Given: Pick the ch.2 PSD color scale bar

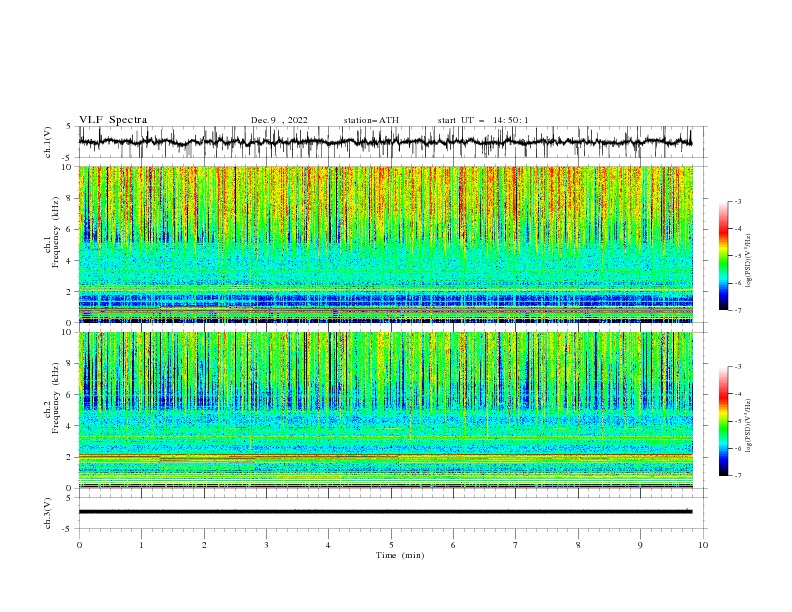Looking at the screenshot, I should (724, 421).
